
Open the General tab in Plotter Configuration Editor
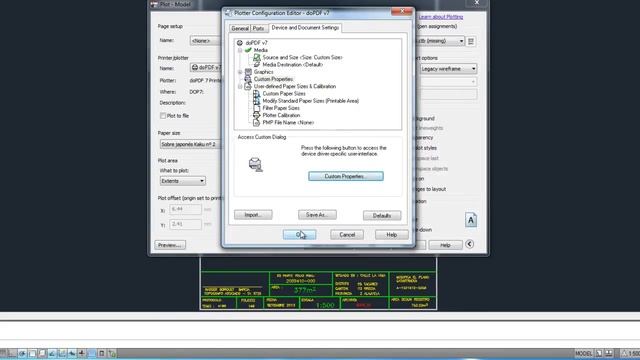coord(240,28)
